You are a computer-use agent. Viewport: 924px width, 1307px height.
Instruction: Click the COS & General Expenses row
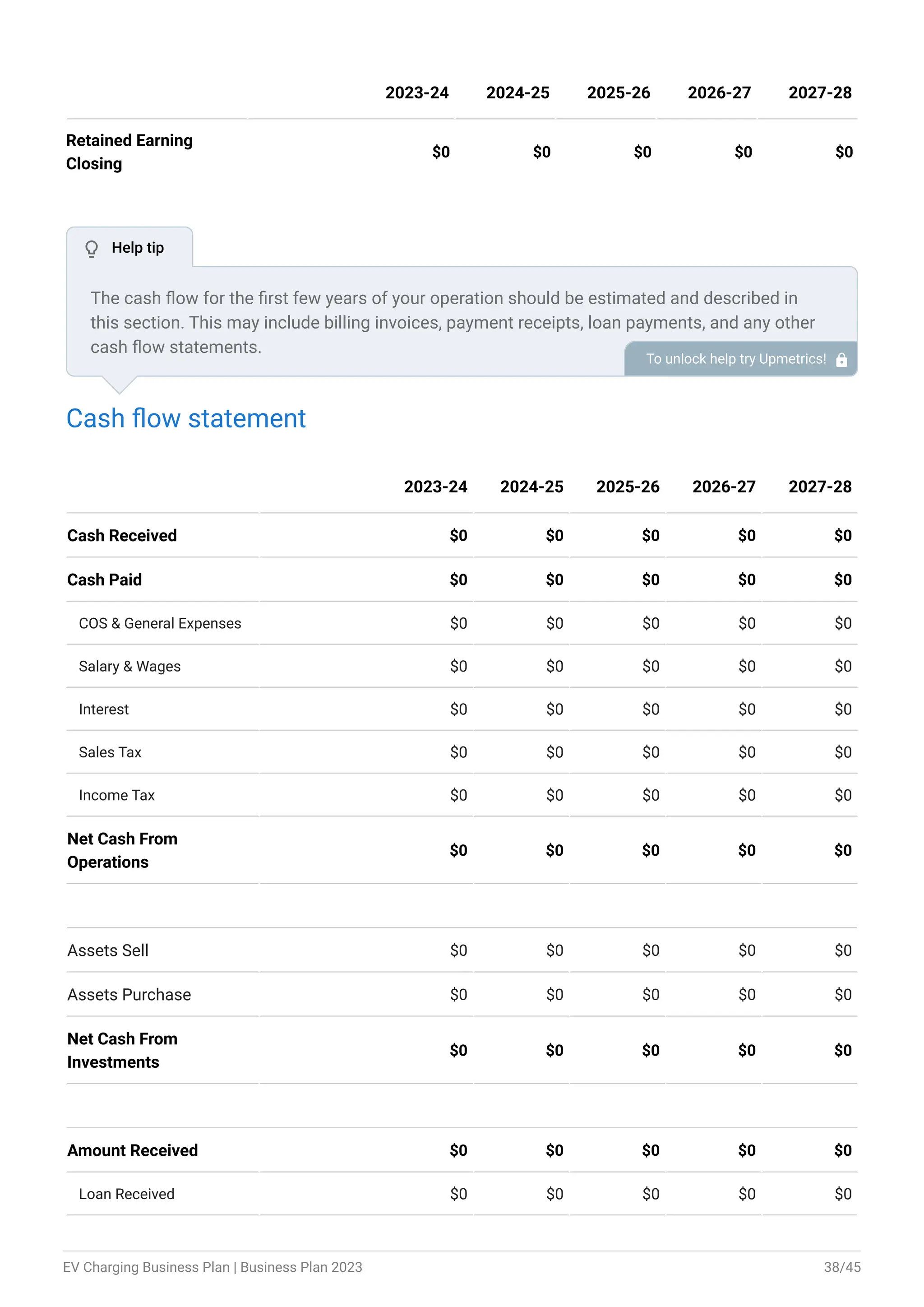(462, 623)
